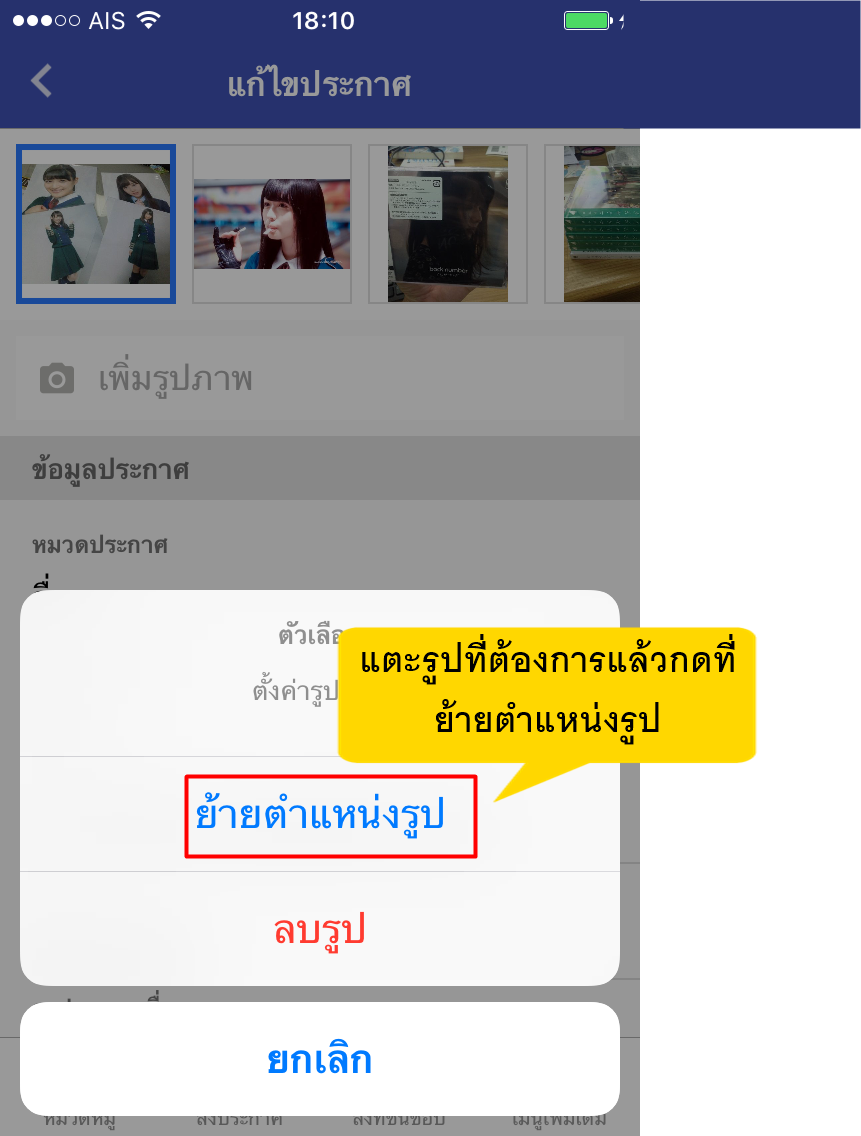The height and width of the screenshot is (1136, 861).
Task: Tap the เพิ่มรูปภาพ add photo label
Action: pyautogui.click(x=175, y=380)
